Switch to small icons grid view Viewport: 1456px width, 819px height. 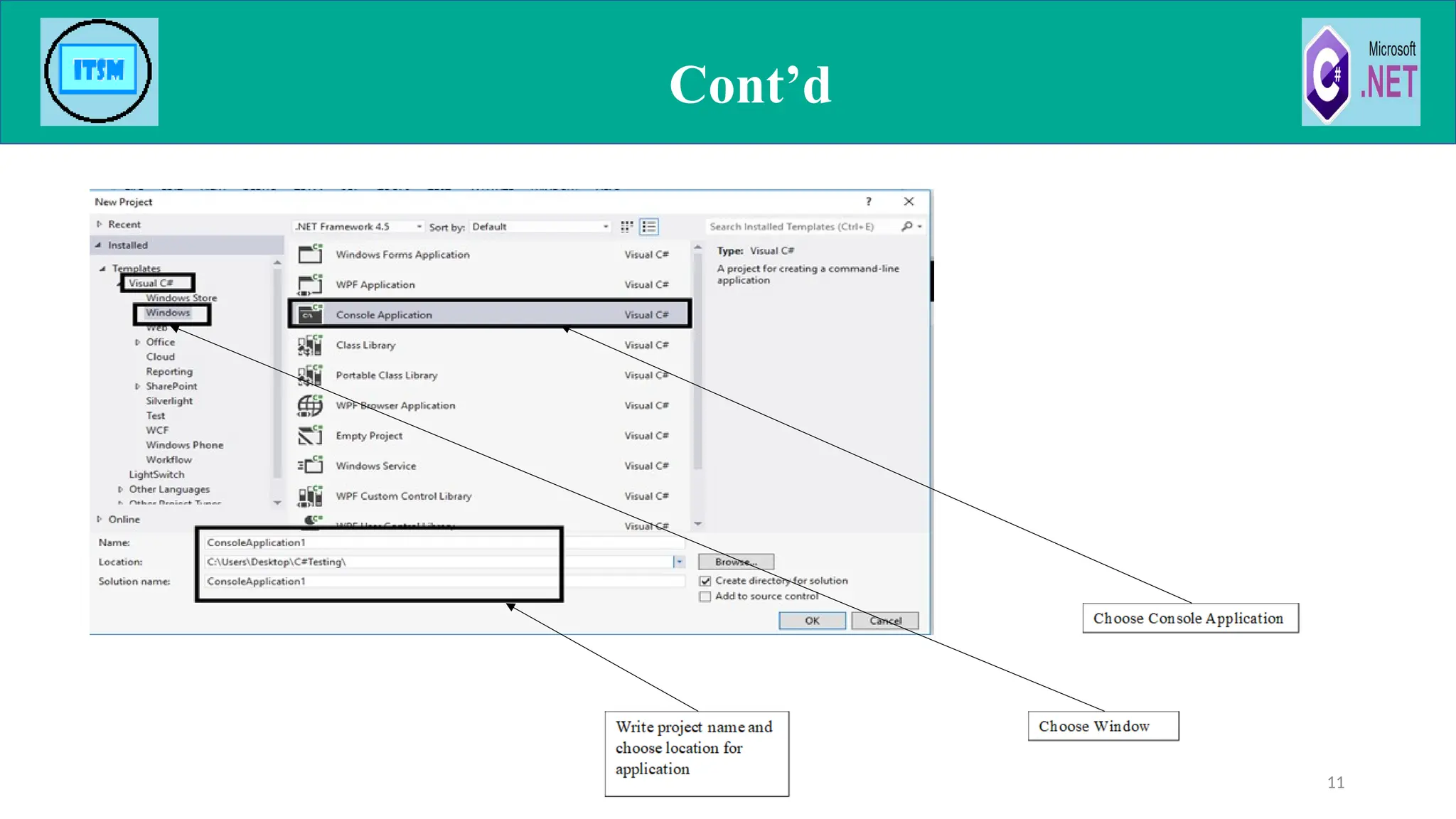click(x=626, y=227)
